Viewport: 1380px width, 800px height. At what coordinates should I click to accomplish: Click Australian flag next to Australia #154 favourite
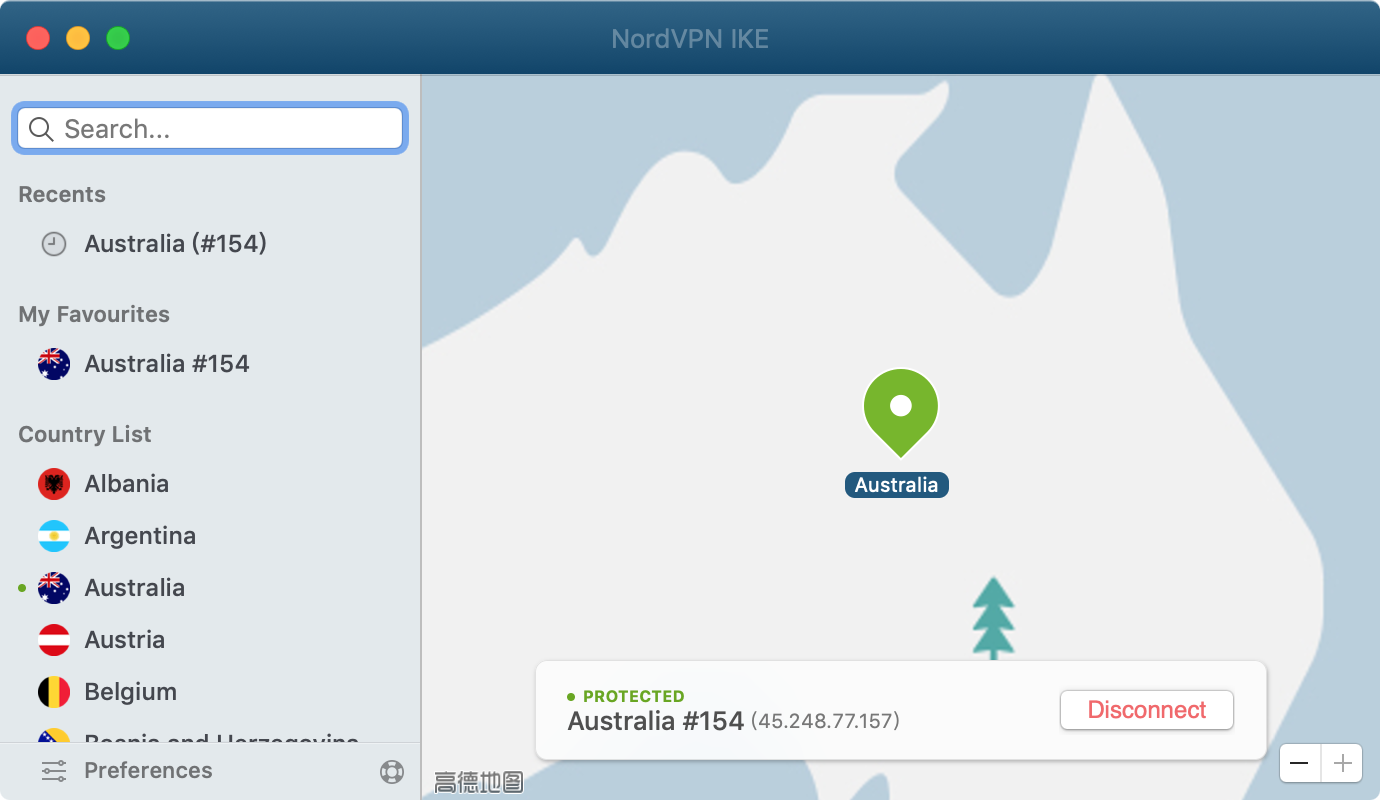point(54,364)
